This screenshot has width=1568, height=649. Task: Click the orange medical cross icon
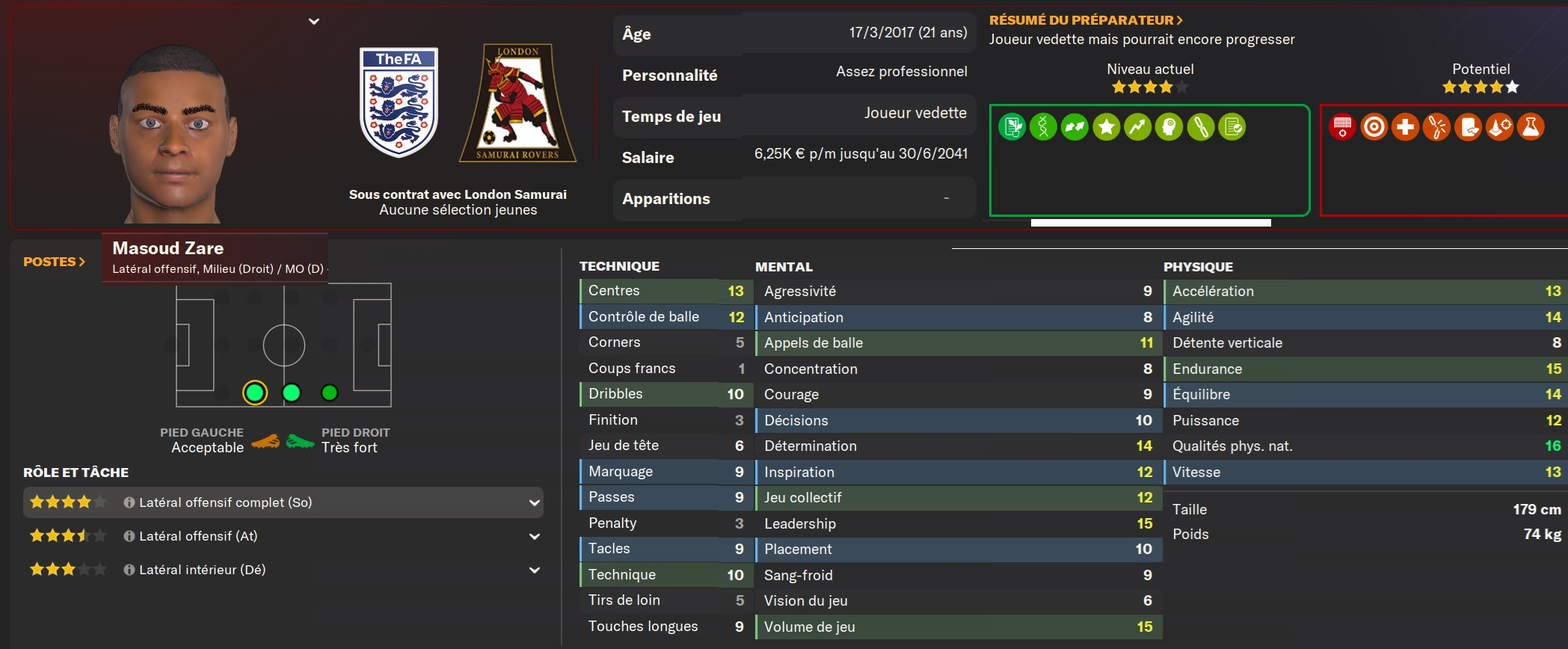[x=1405, y=127]
